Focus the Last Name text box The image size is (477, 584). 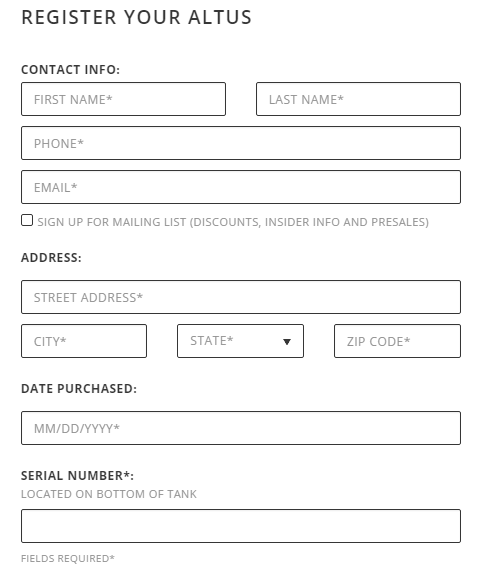(358, 99)
